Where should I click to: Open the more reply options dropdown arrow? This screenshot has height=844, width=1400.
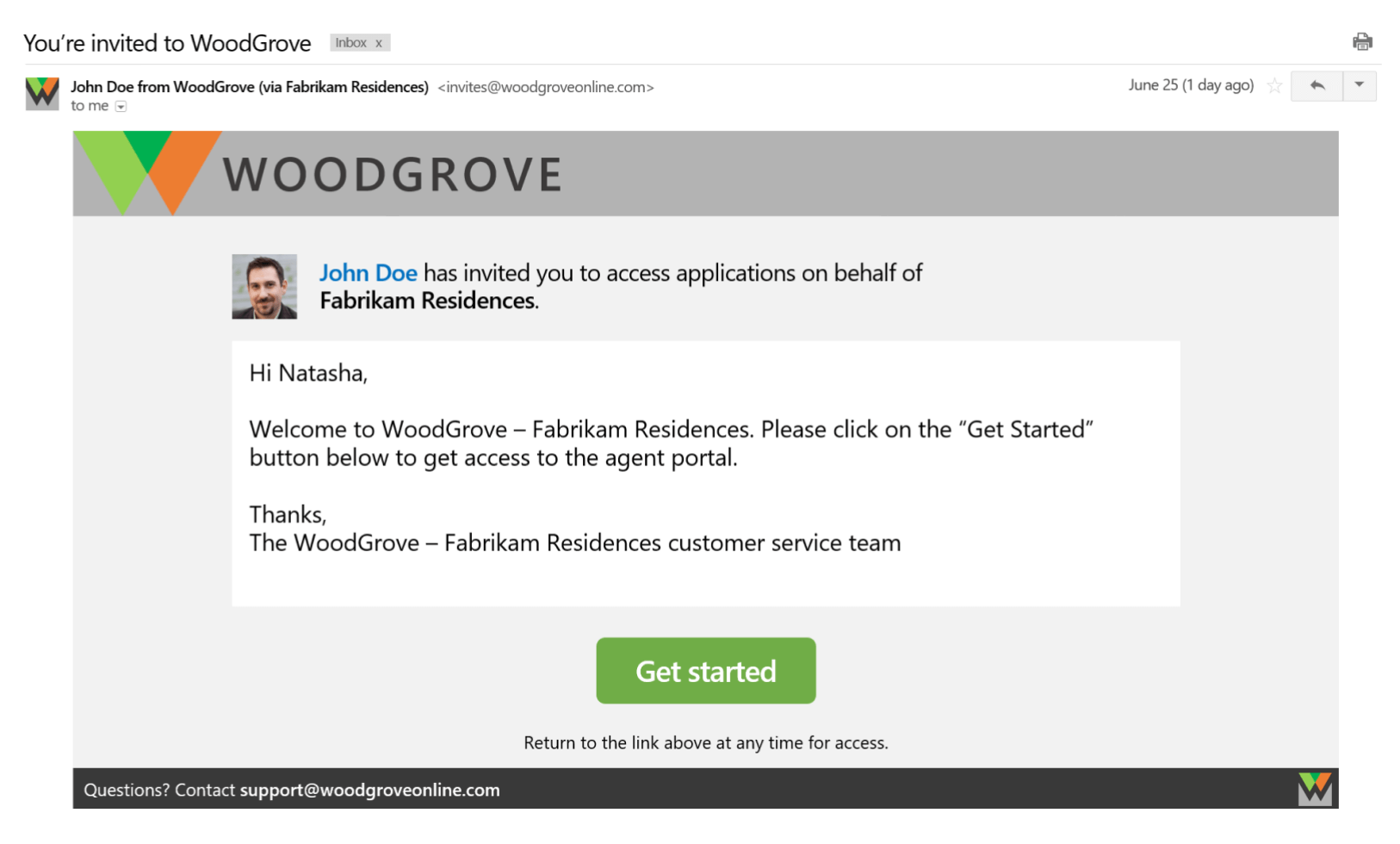click(x=1359, y=86)
